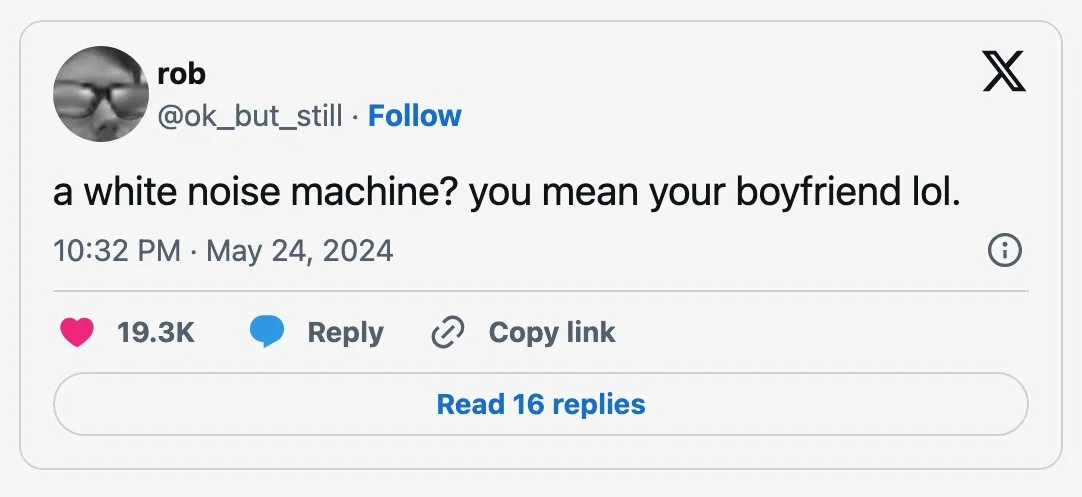Click the phrase "white noise machine?" in tweet
The width and height of the screenshot is (1082, 497).
point(269,193)
